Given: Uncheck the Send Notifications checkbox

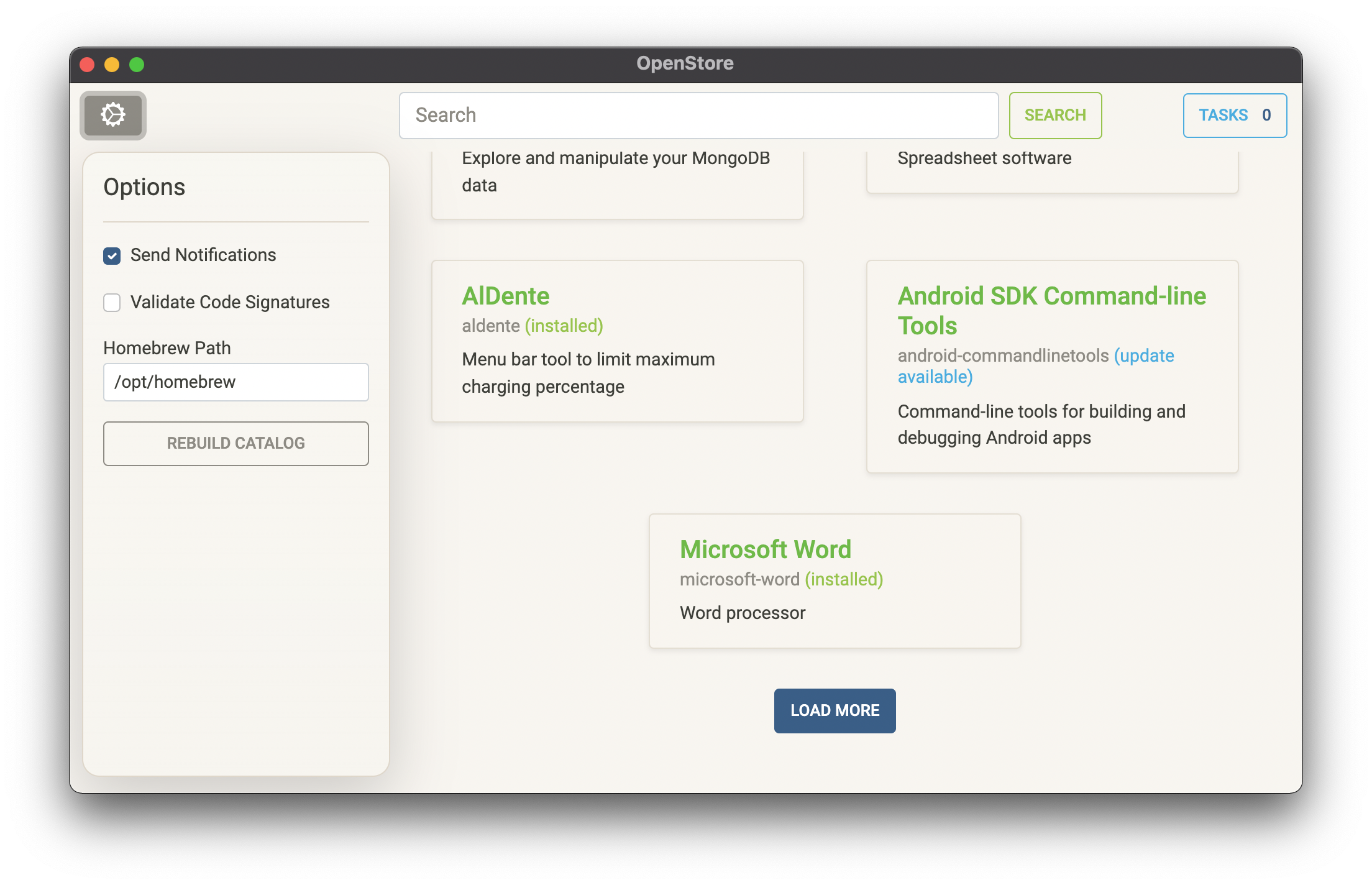Looking at the screenshot, I should [x=112, y=255].
